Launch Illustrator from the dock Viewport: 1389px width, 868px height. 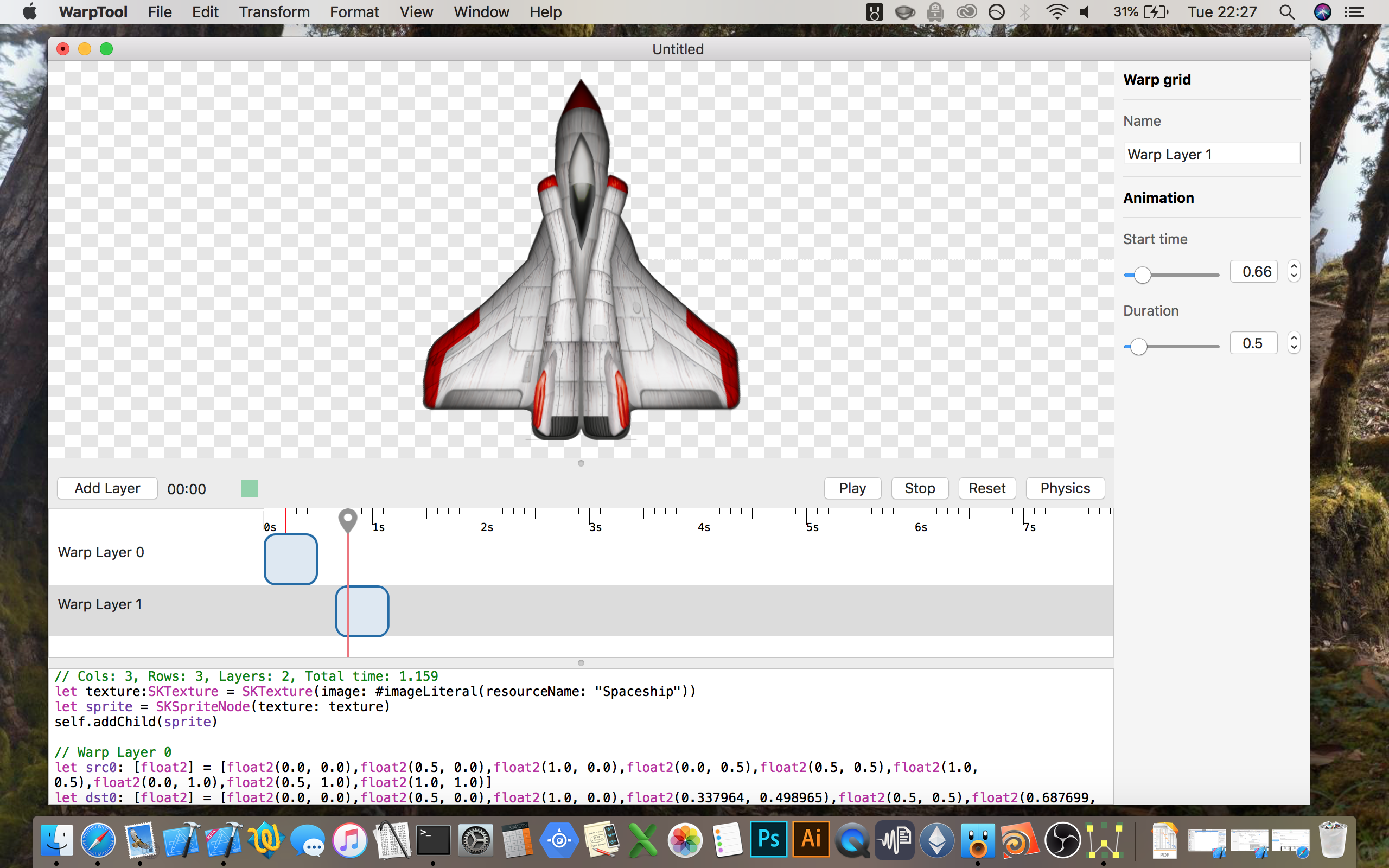pos(811,839)
